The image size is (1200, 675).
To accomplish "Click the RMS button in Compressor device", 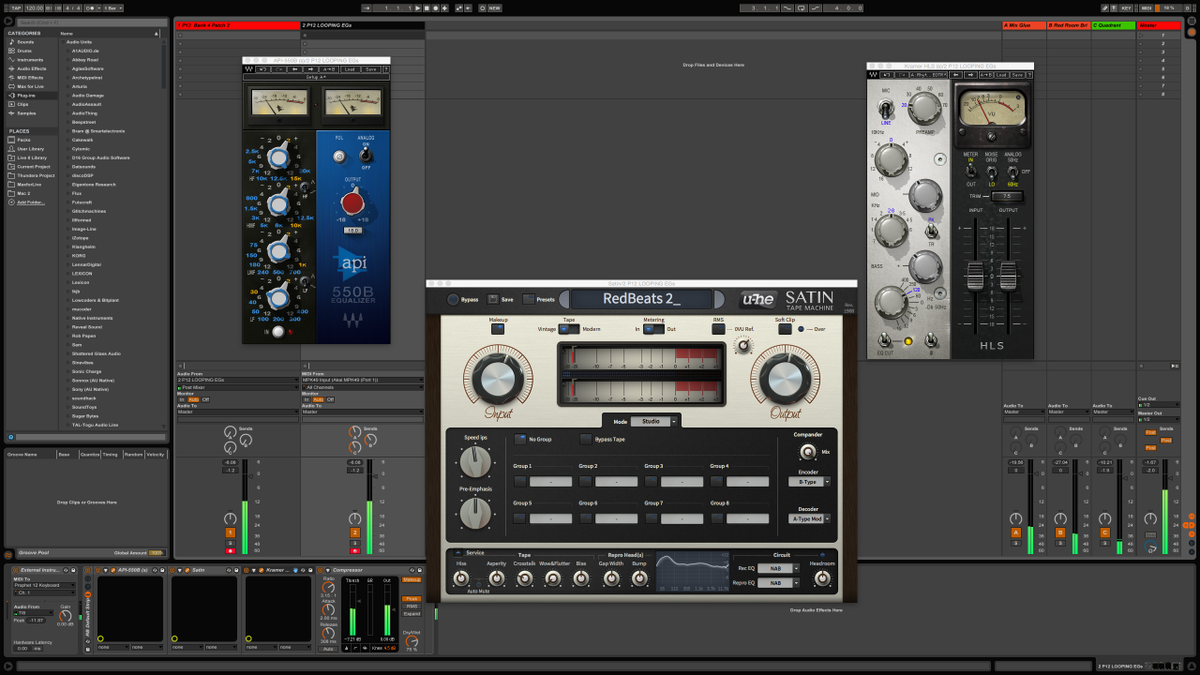I will tap(411, 606).
